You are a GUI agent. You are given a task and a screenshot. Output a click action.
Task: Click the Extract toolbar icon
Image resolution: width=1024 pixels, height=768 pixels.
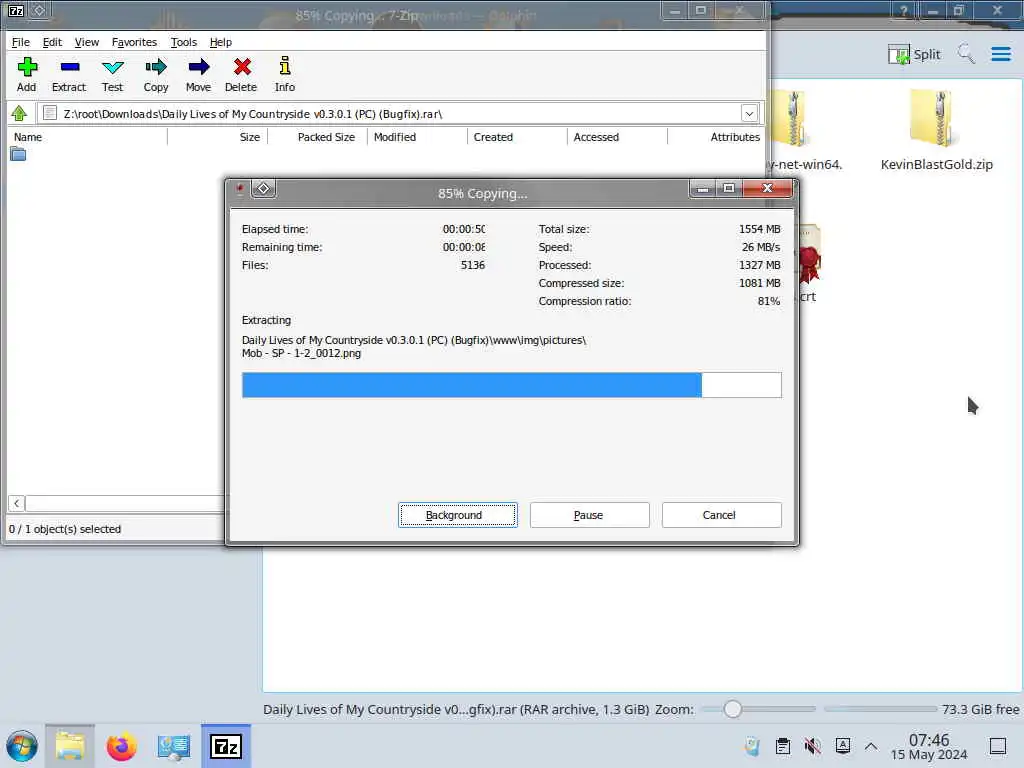69,74
